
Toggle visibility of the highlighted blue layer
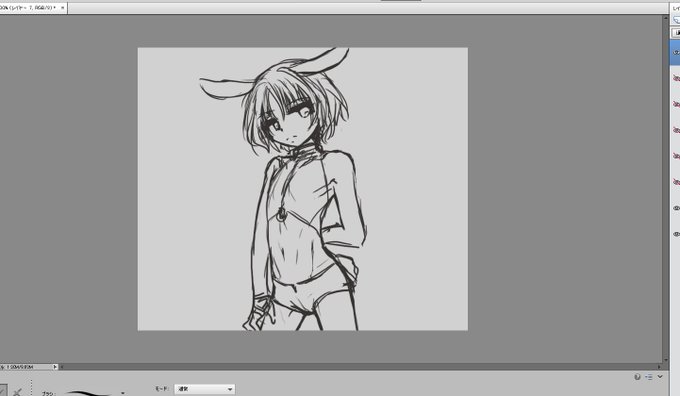(676, 52)
